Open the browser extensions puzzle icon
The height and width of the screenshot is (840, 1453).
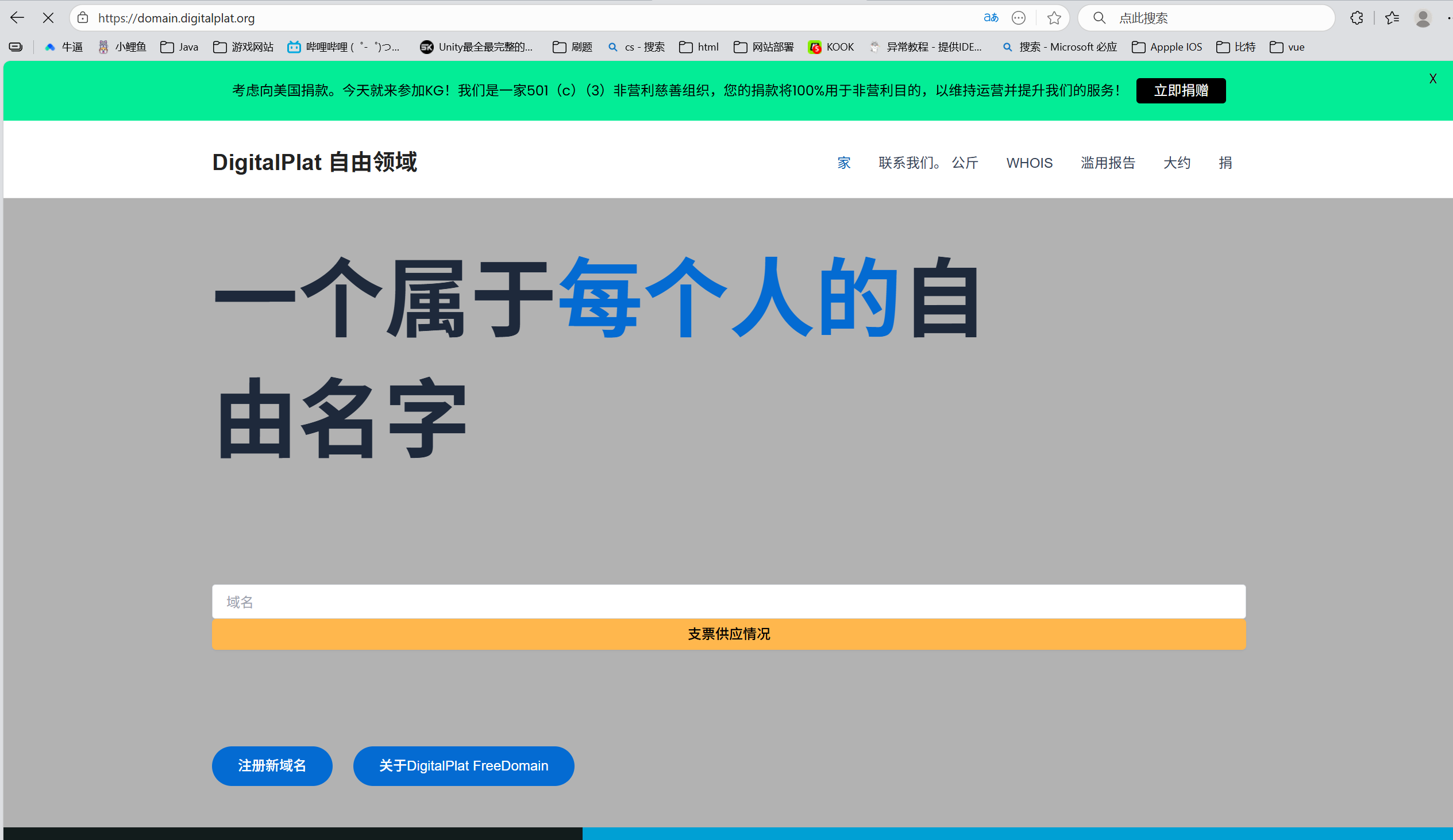(1356, 18)
